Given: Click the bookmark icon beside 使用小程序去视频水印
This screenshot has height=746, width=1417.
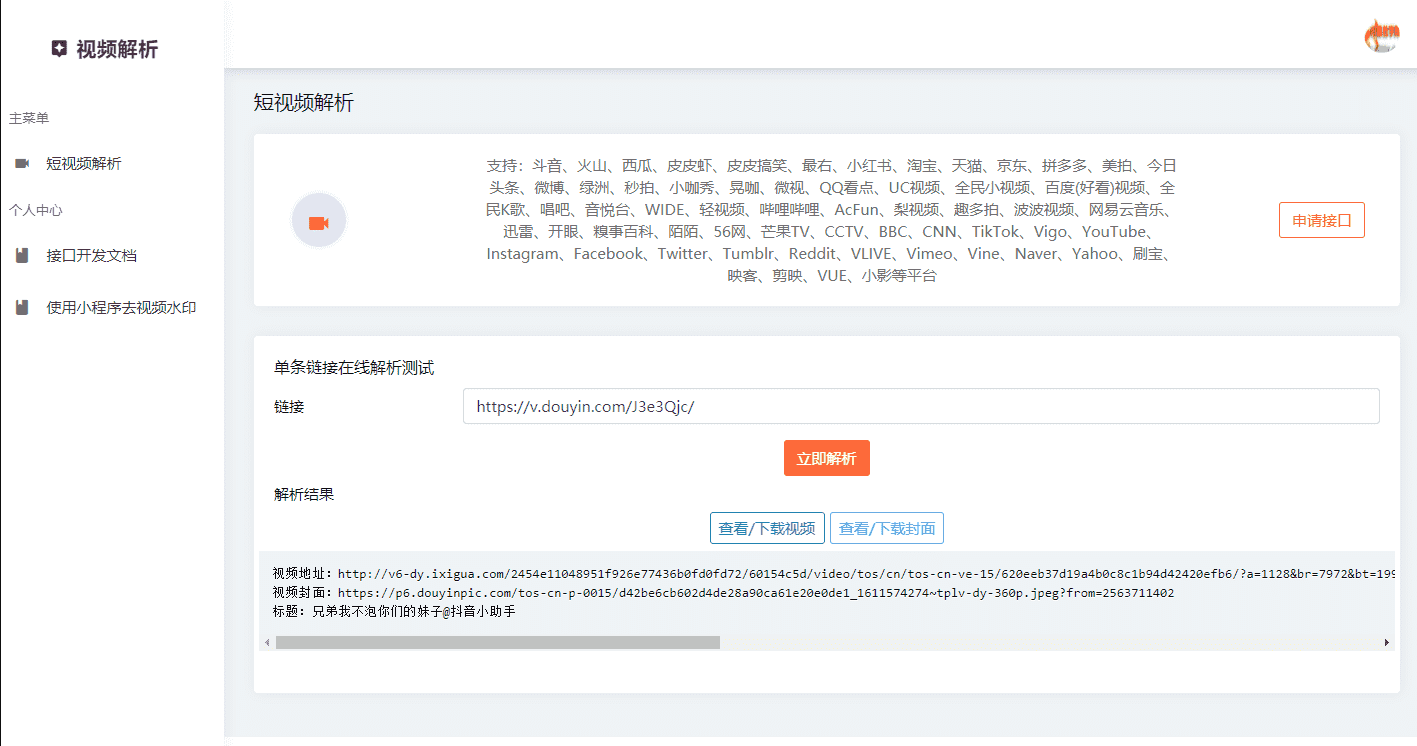Looking at the screenshot, I should [x=22, y=307].
